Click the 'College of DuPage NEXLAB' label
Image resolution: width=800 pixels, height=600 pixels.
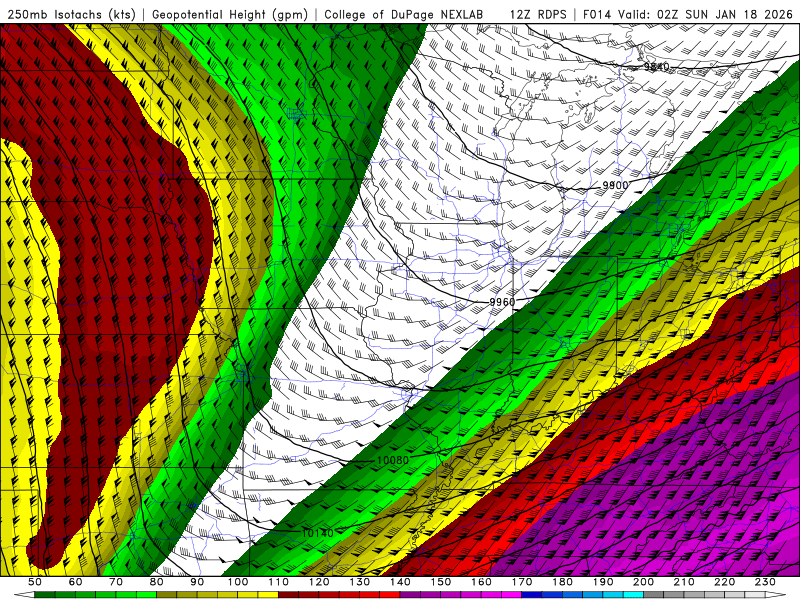(404, 15)
